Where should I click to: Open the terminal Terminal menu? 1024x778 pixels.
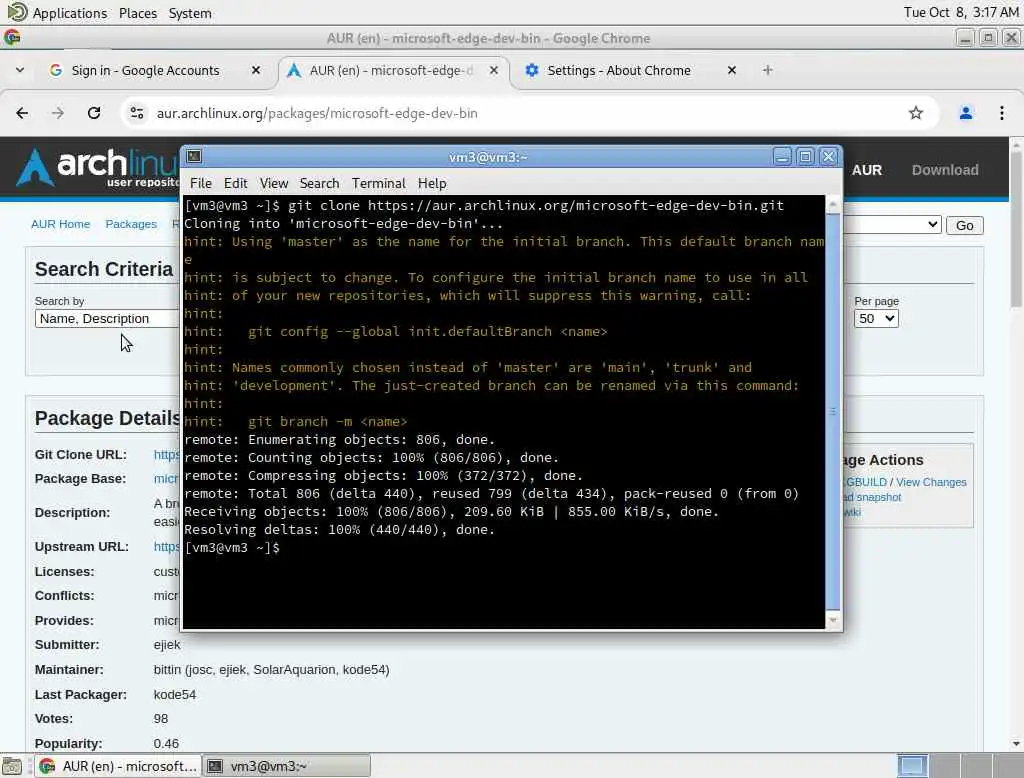[x=379, y=184]
